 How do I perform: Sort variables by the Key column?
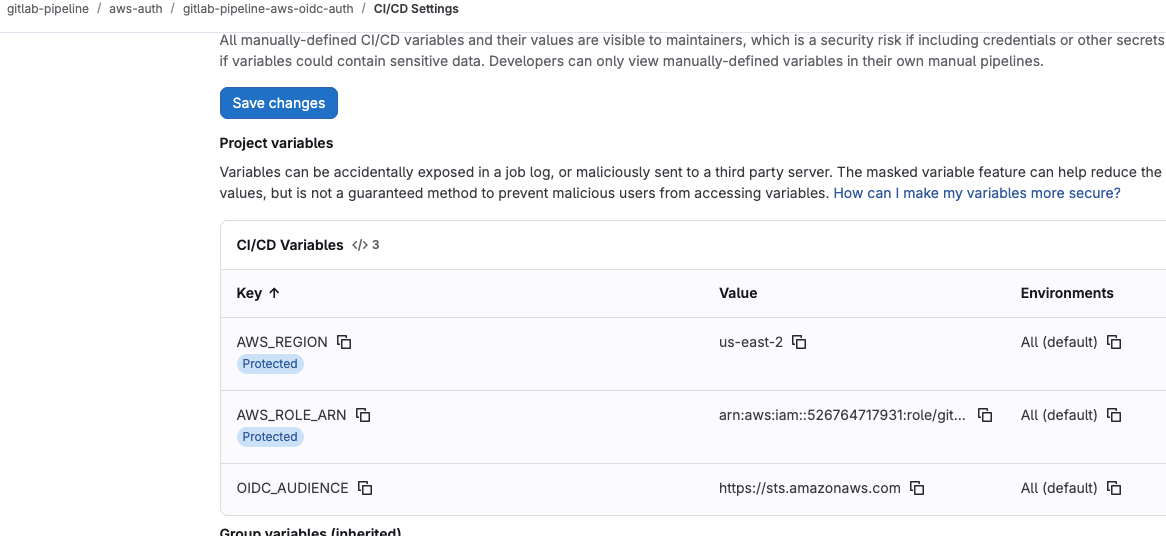[258, 293]
